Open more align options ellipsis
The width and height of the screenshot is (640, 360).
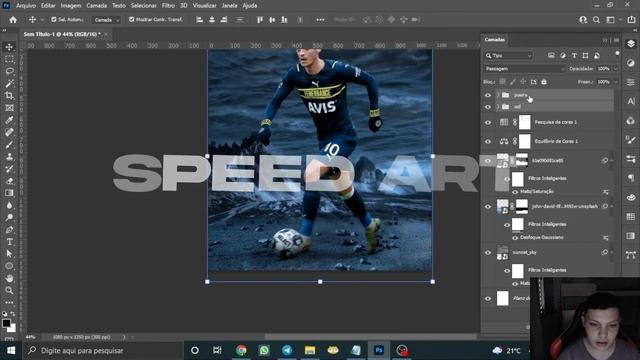pyautogui.click(x=320, y=20)
